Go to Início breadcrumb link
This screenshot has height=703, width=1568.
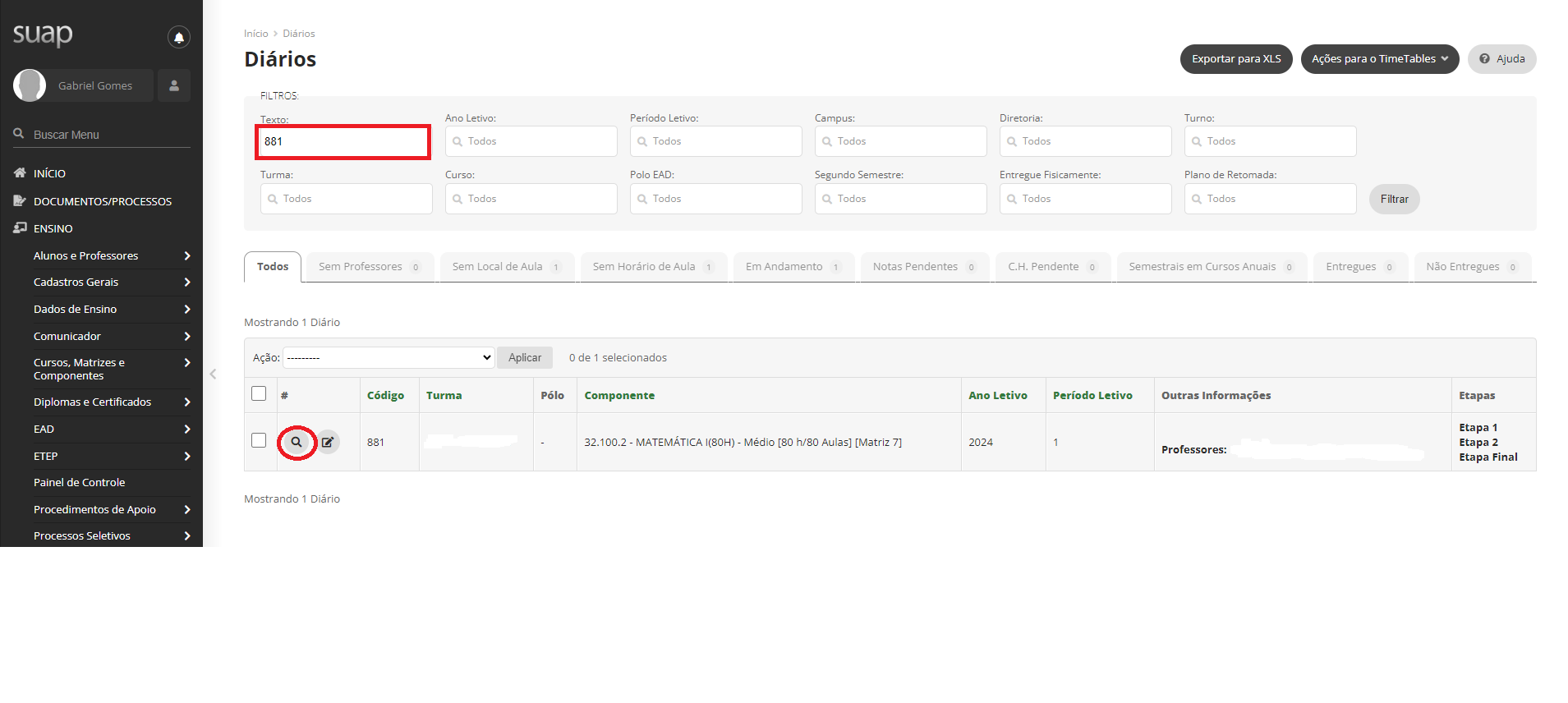[x=255, y=34]
